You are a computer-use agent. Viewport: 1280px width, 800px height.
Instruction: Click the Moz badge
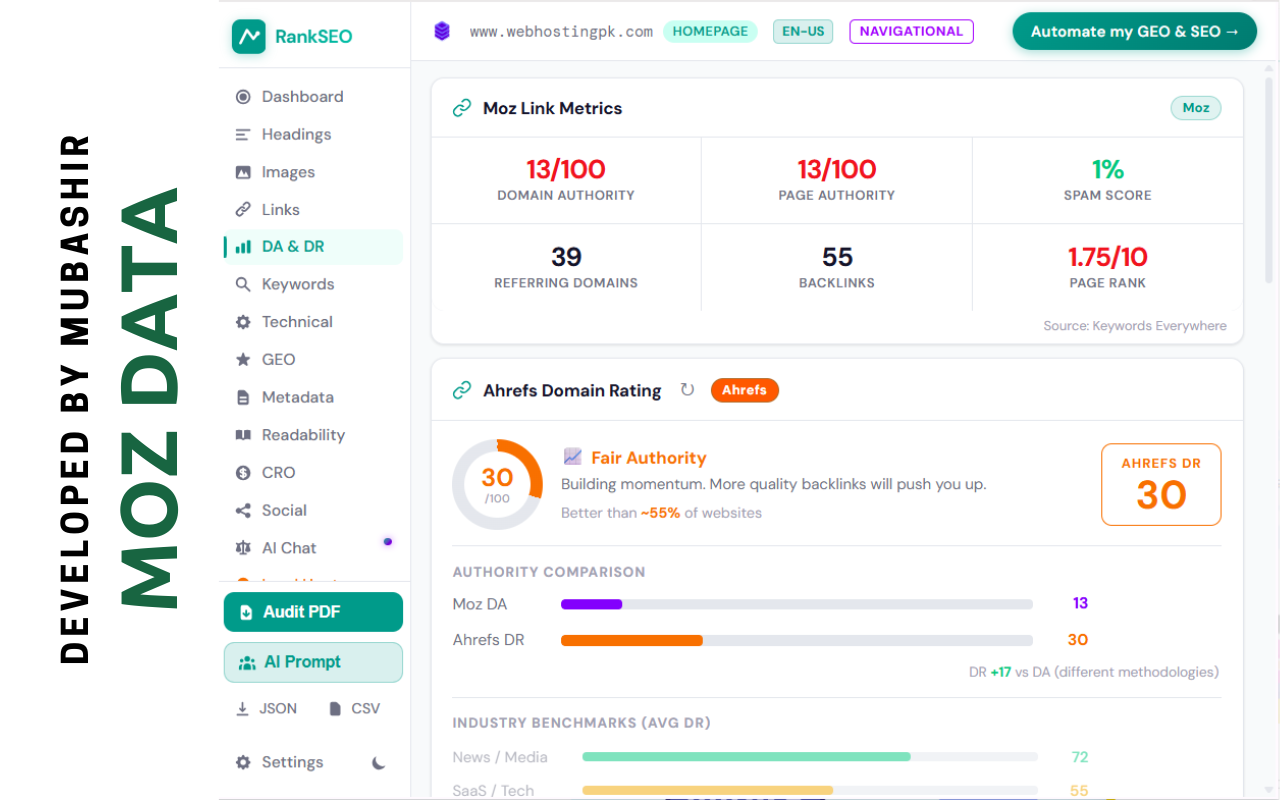[1196, 108]
